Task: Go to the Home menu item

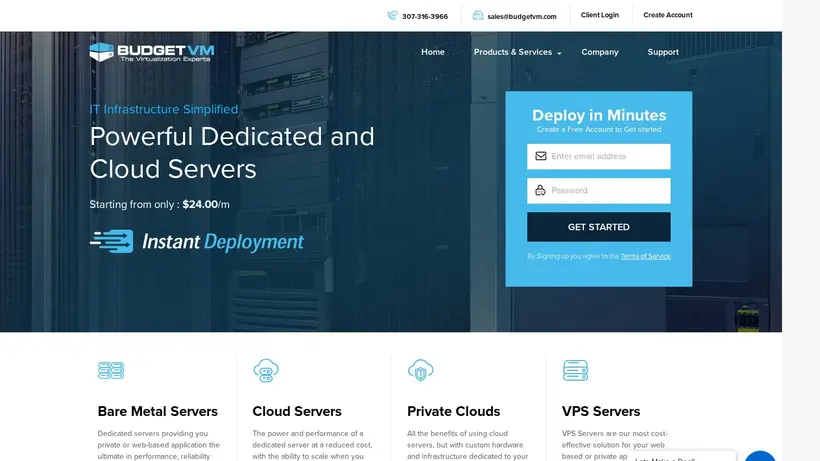Action: coord(433,52)
